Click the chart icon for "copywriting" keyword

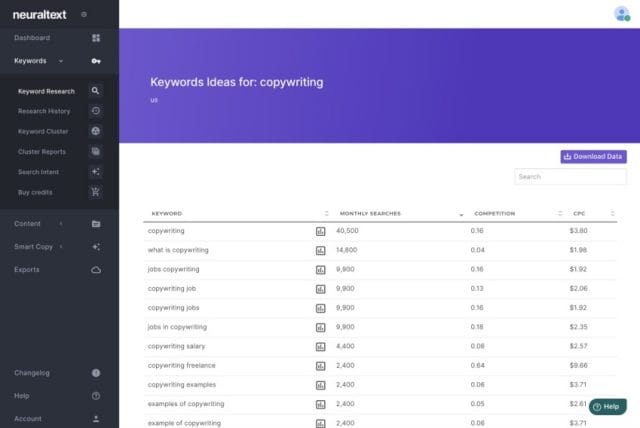coord(320,231)
